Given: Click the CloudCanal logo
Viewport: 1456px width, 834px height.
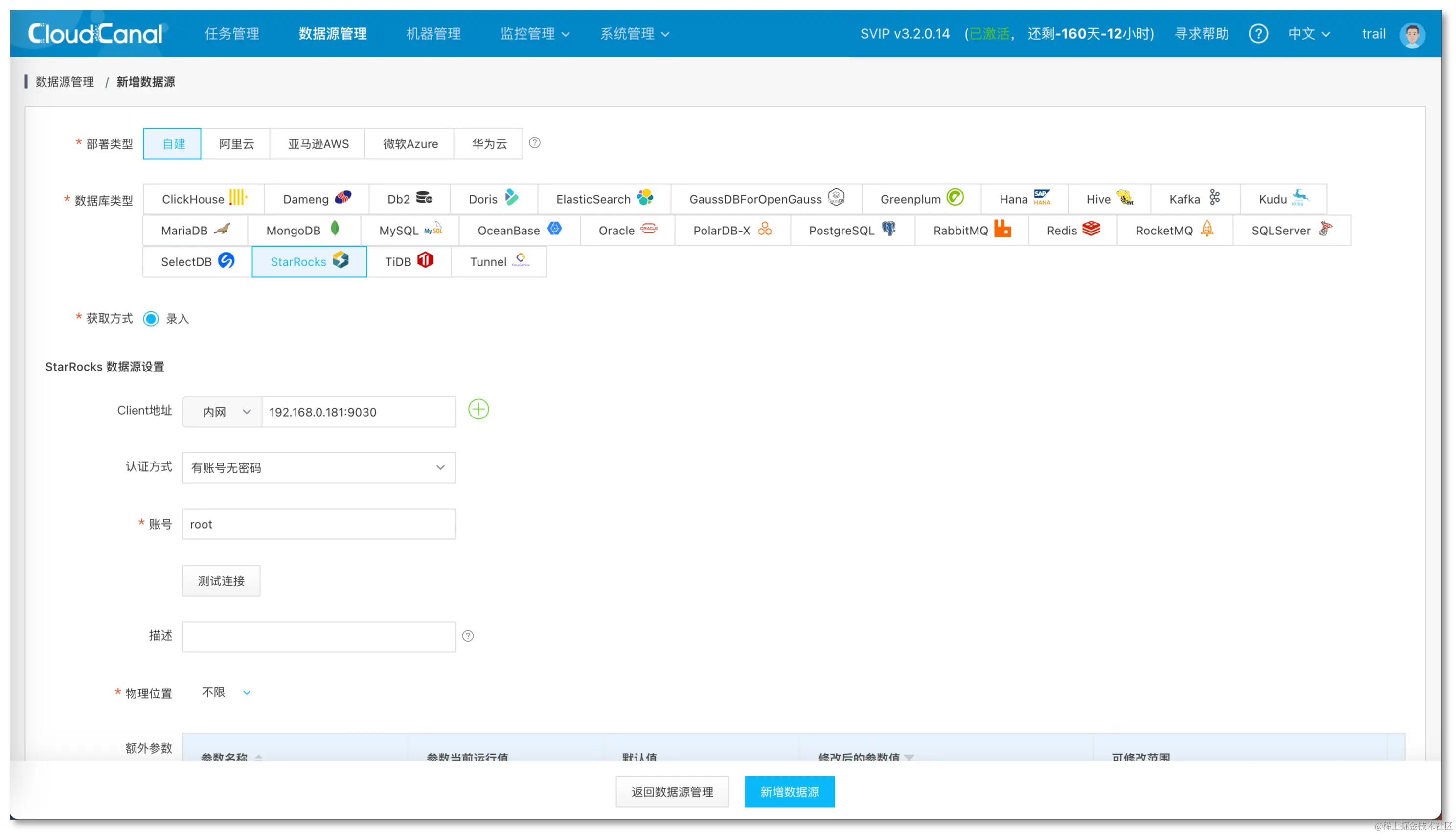Looking at the screenshot, I should click(95, 34).
